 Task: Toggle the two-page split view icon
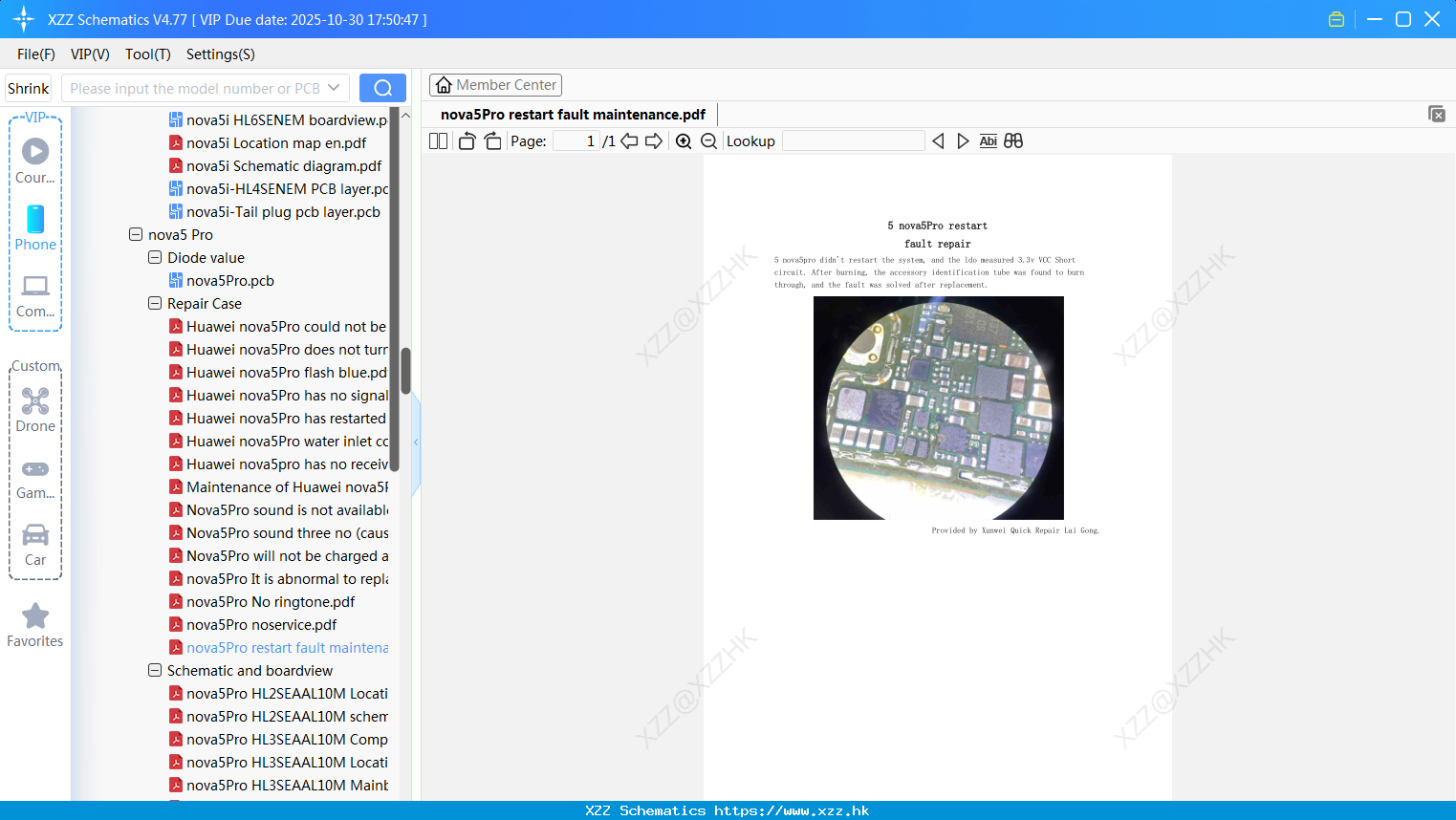[438, 141]
